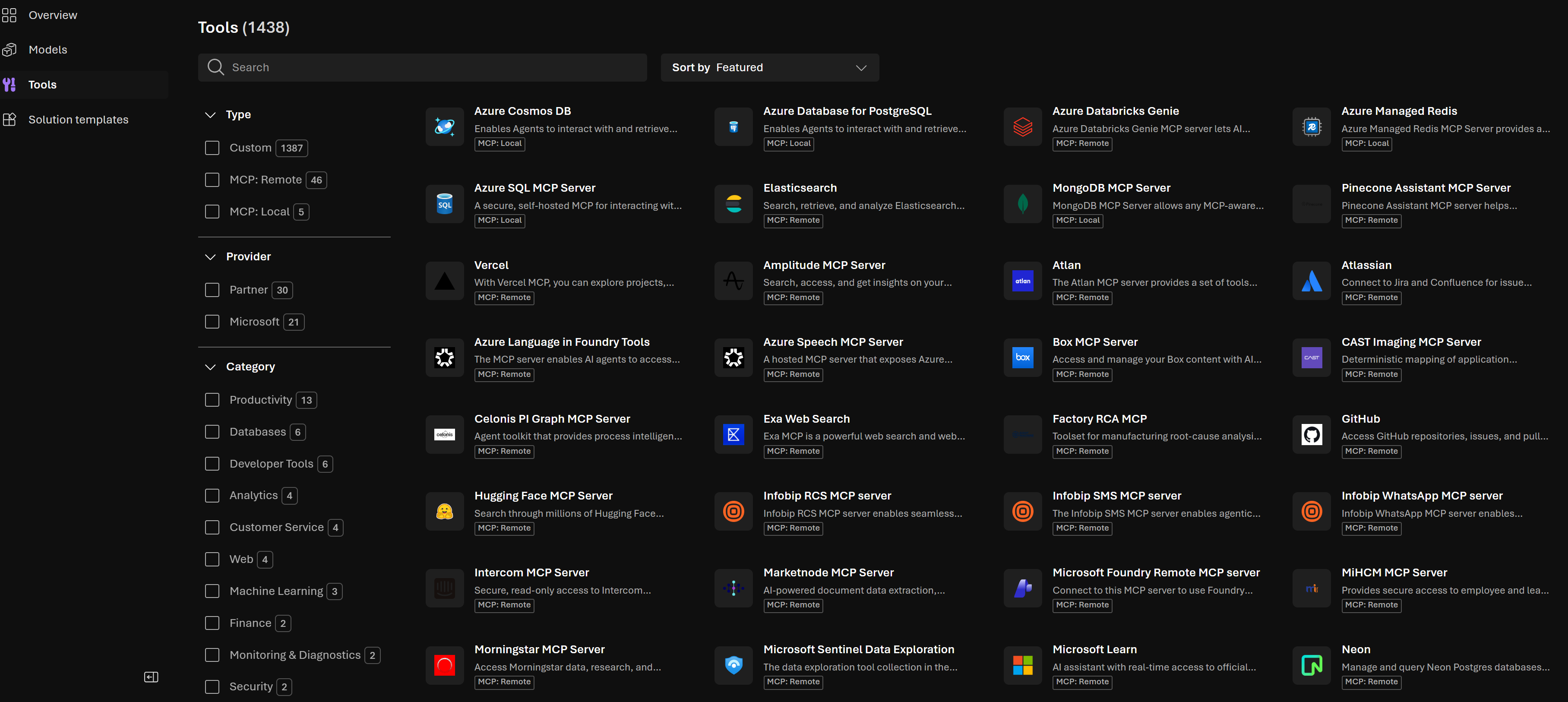Click the Hugging Face MCP Server icon
Image resolution: width=1568 pixels, height=702 pixels.
pos(444,512)
